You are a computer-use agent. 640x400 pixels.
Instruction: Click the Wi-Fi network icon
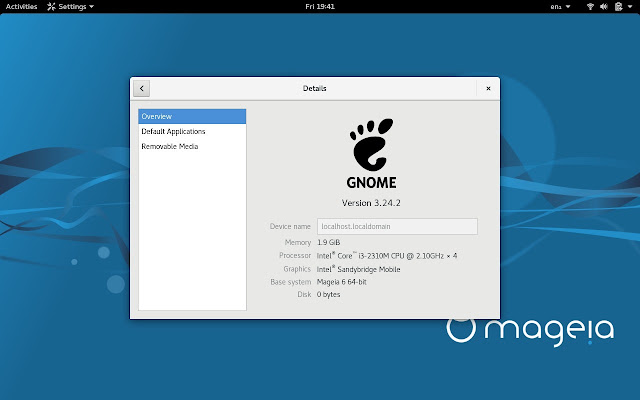pos(590,7)
